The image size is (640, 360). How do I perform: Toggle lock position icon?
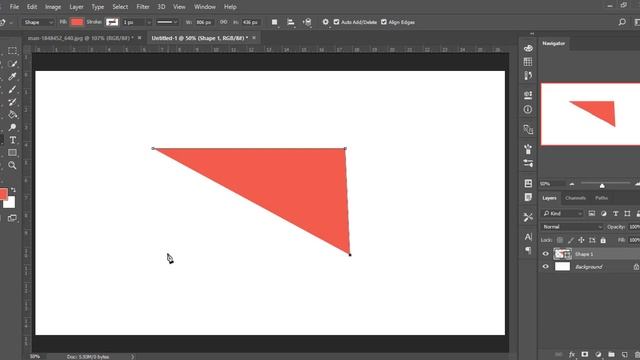(x=581, y=240)
